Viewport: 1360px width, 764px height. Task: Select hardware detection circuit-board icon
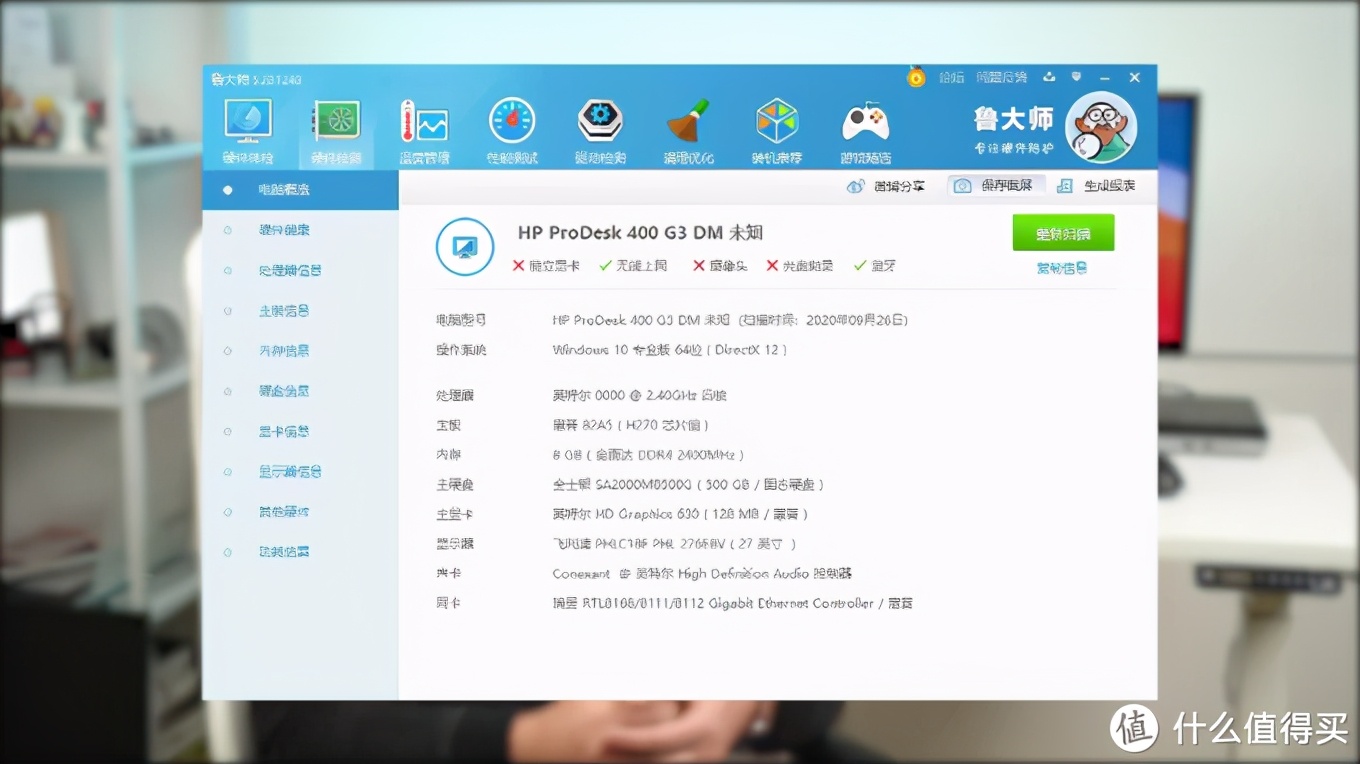(336, 121)
